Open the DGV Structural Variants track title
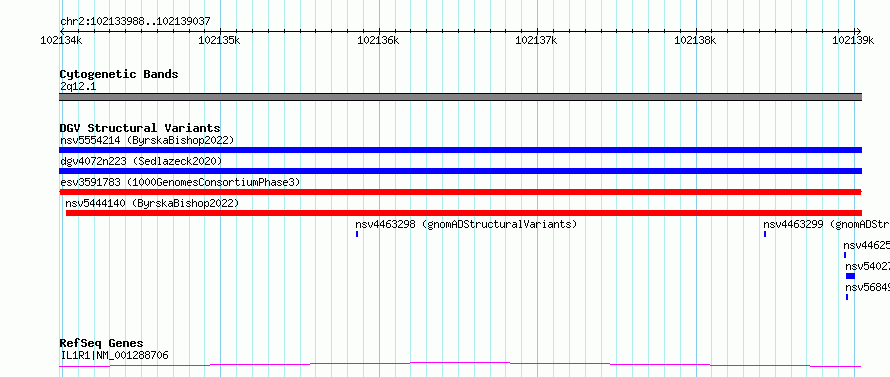 [140, 128]
